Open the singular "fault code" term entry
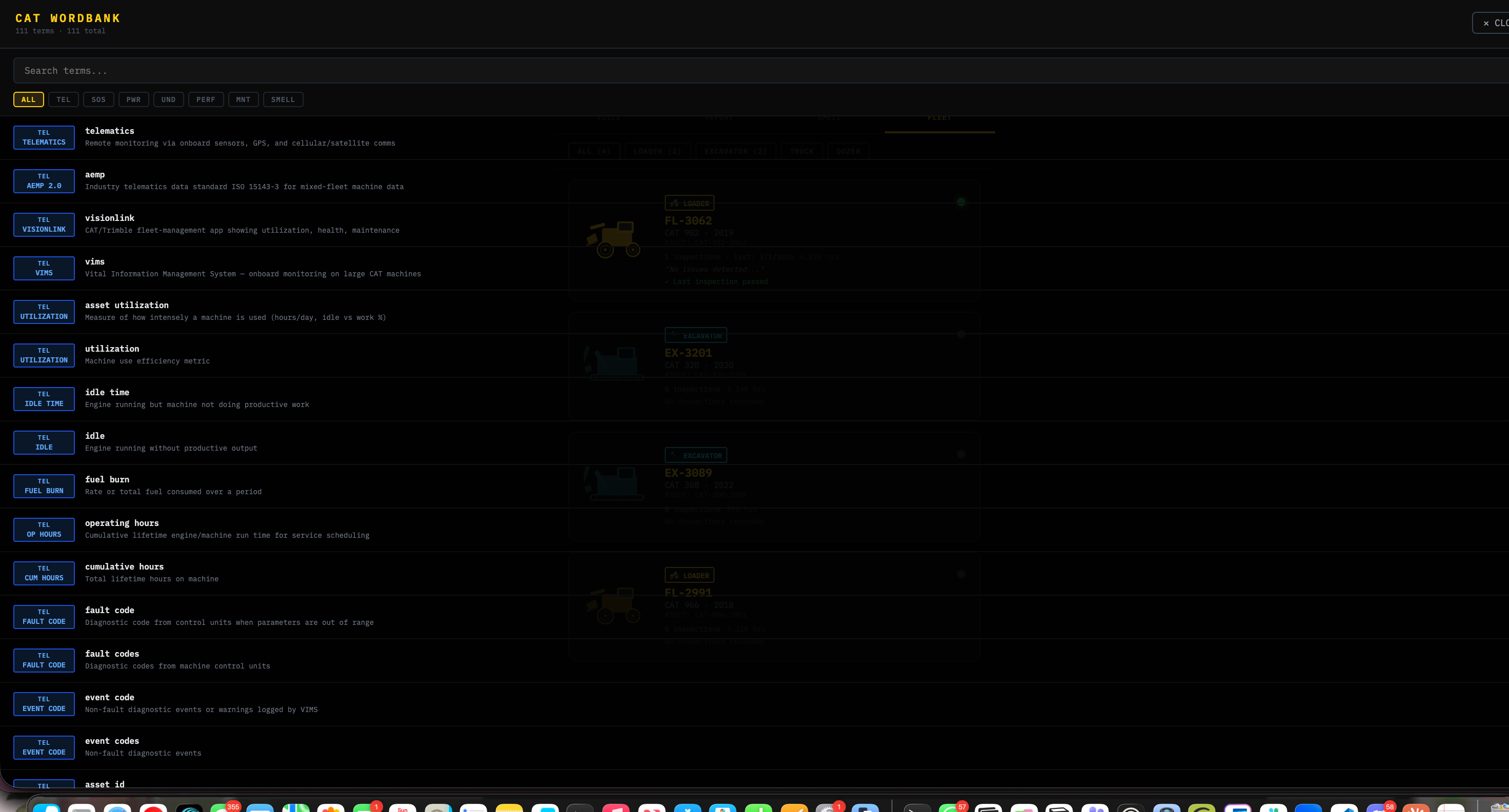1509x812 pixels. point(110,610)
